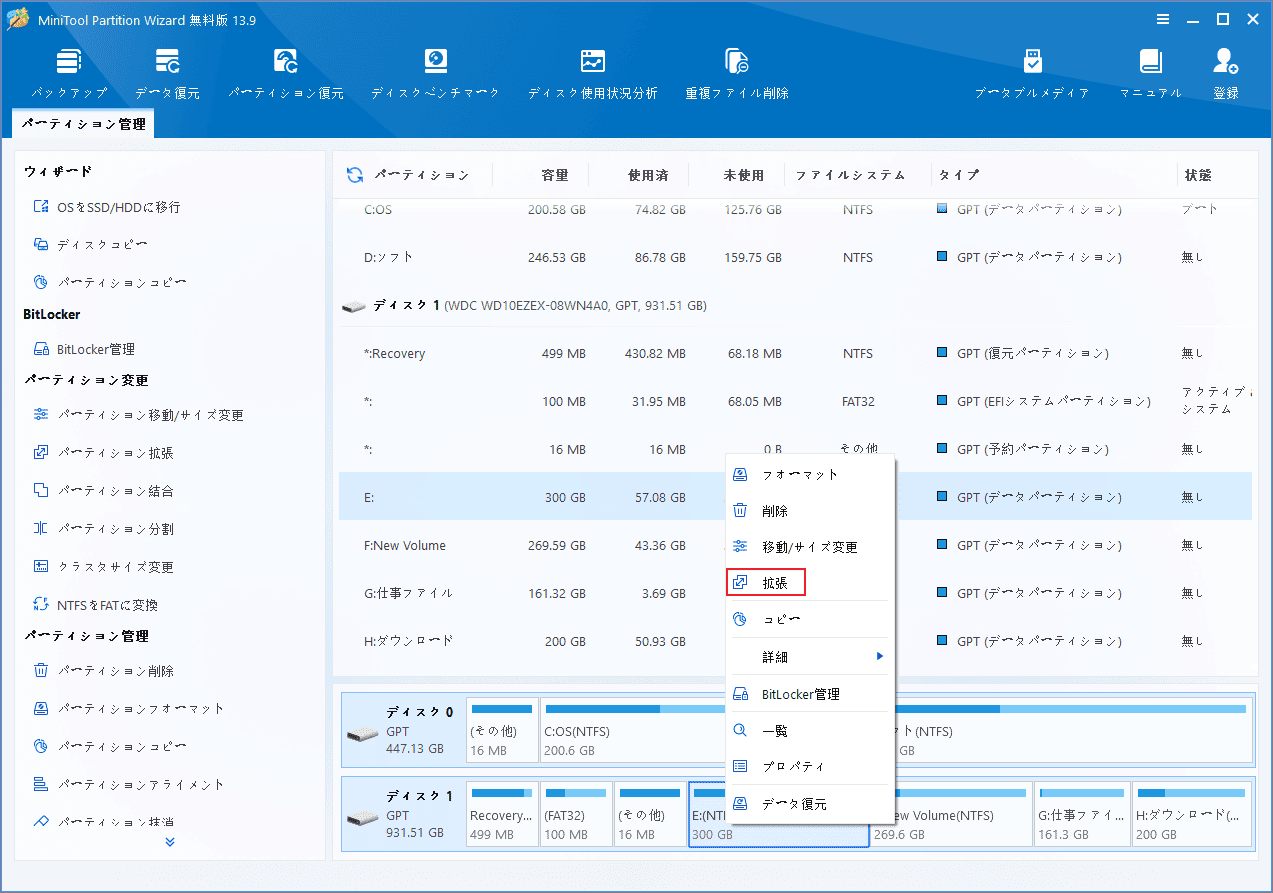Click the (FAT32) 100 MB block in disk map
The image size is (1273, 893).
click(x=576, y=814)
